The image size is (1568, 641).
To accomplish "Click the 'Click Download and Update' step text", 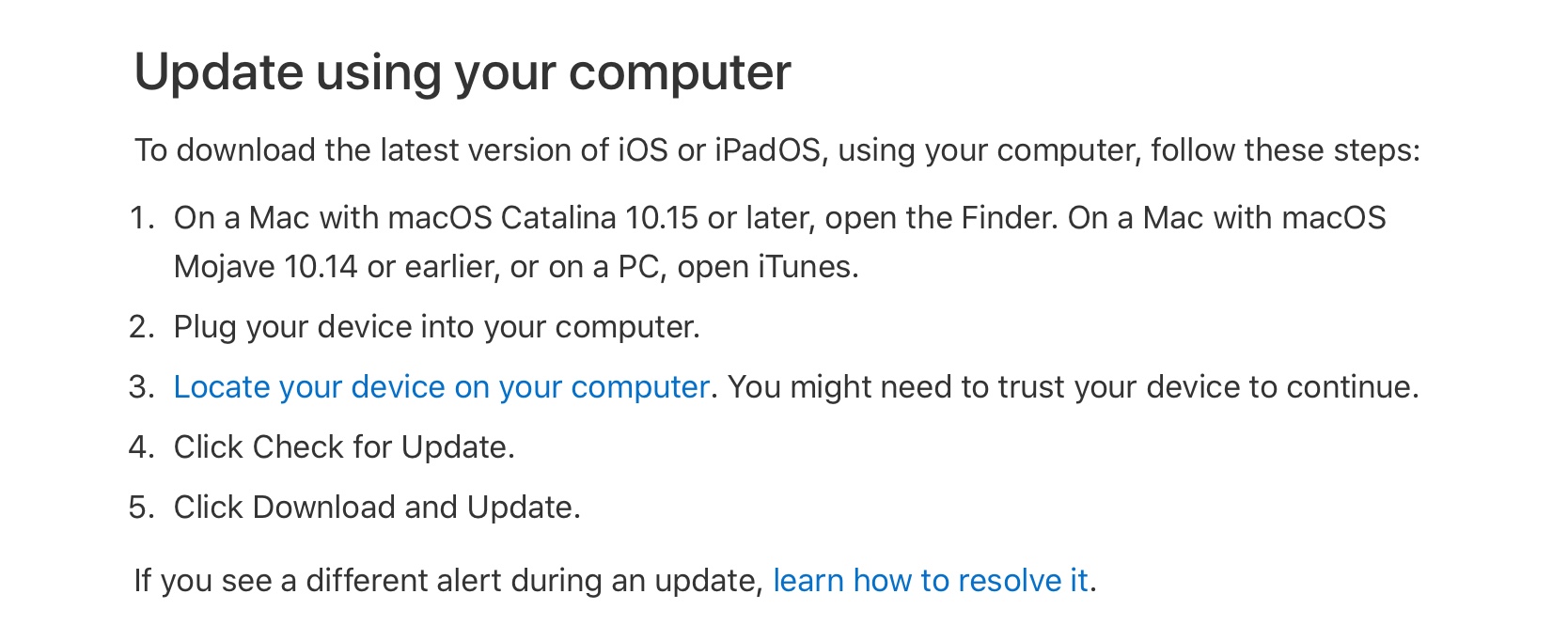I will click(x=377, y=508).
